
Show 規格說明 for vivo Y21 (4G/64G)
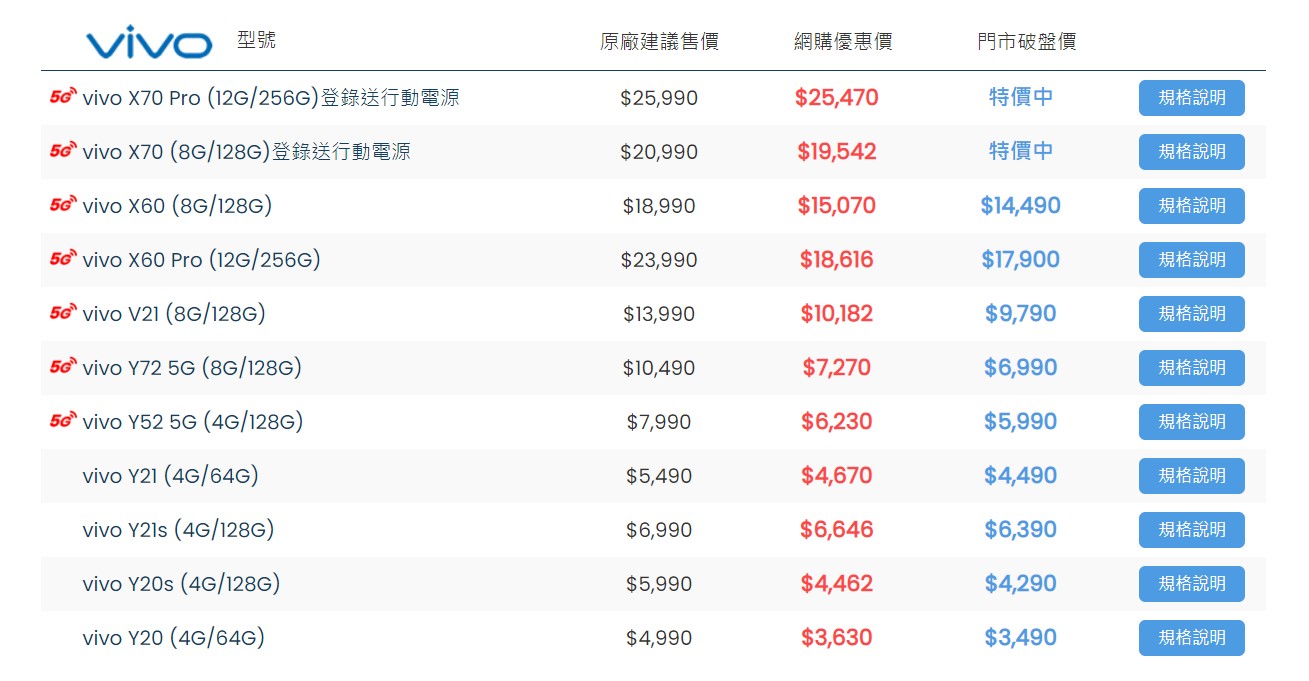1192,476
